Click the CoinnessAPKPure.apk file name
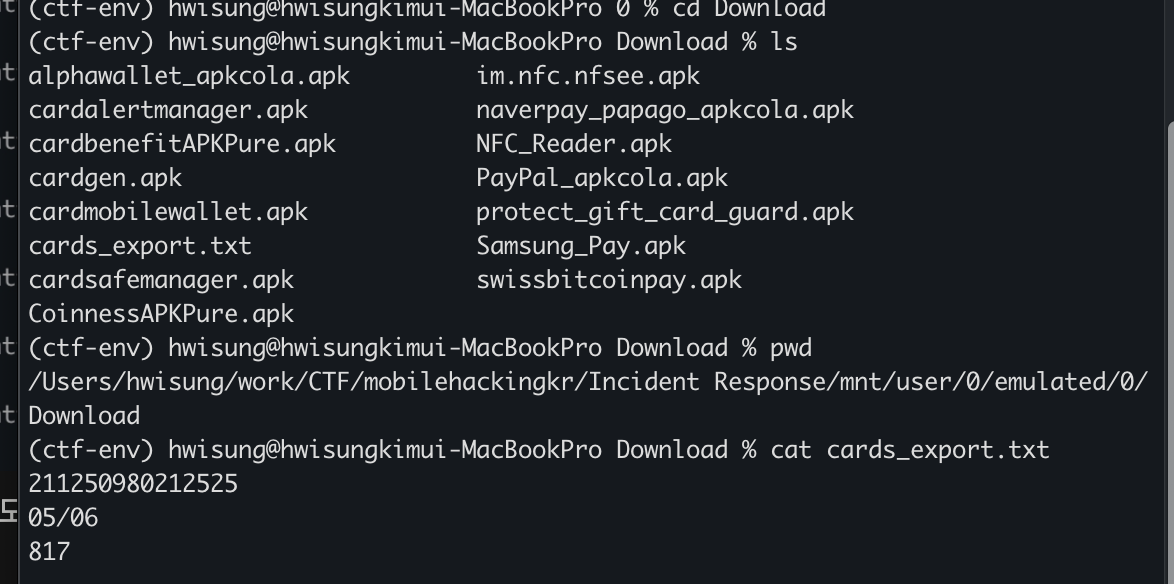The height and width of the screenshot is (584, 1174). click(x=161, y=314)
